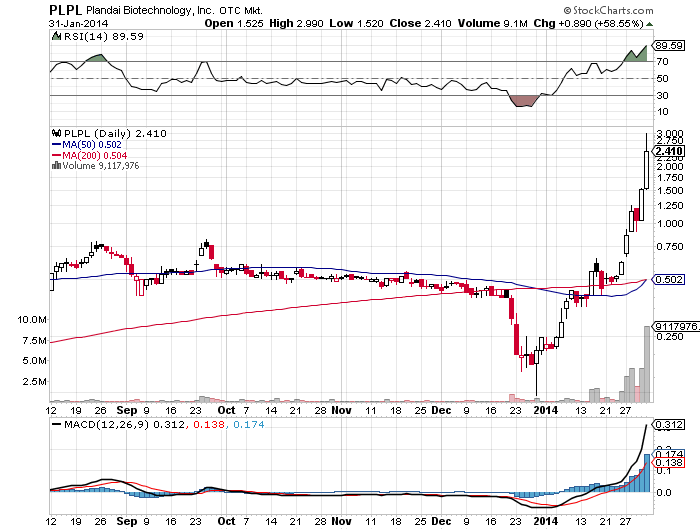Click the 0.174 histogram value tag
Viewport: 700px width, 530px height.
[668, 454]
